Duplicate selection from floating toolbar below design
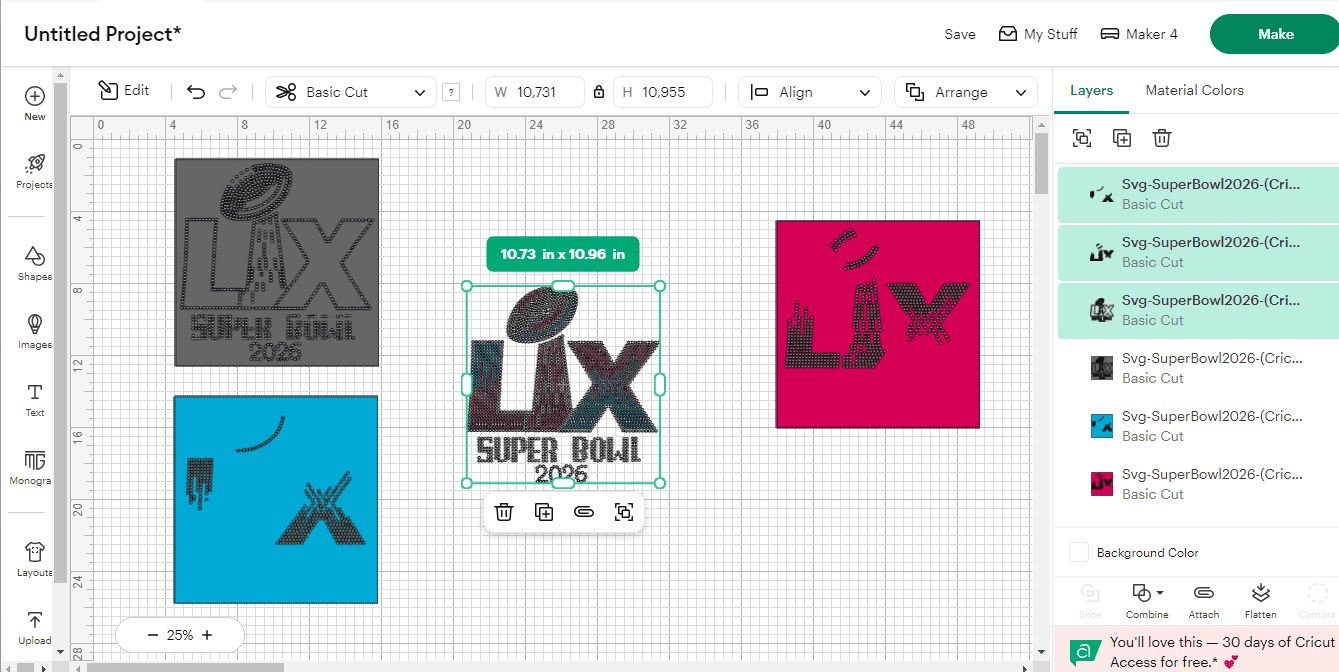Viewport: 1339px width, 672px height. (544, 512)
